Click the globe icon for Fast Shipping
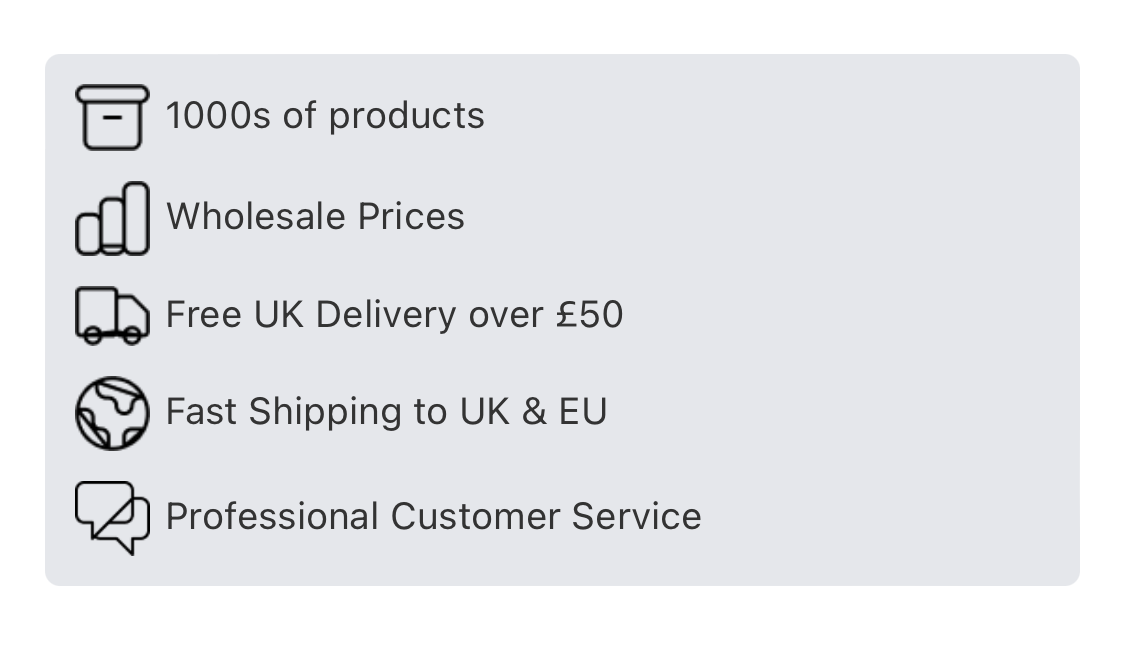Image resolution: width=1125 pixels, height=648 pixels. pos(113,413)
